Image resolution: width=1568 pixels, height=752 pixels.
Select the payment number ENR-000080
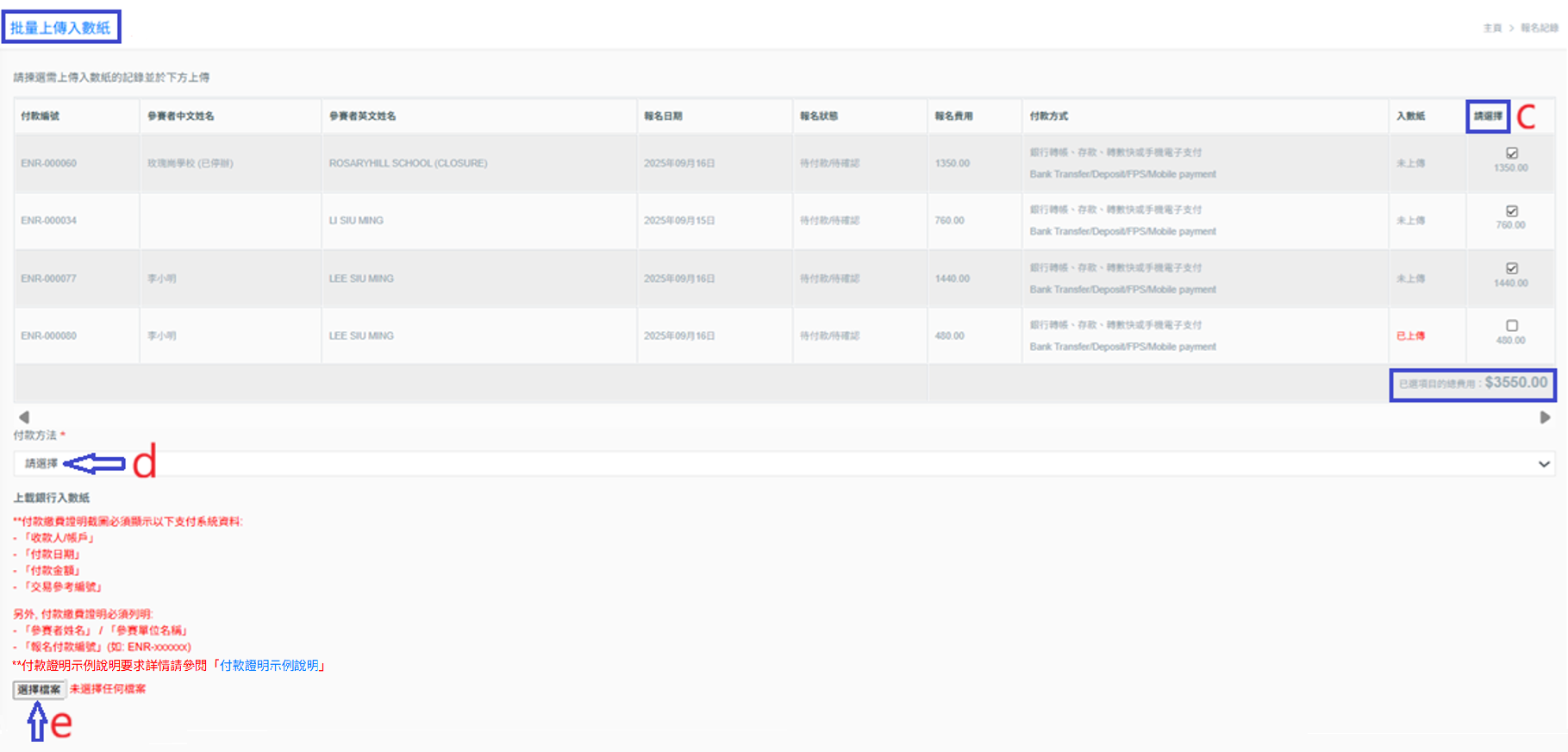[49, 335]
